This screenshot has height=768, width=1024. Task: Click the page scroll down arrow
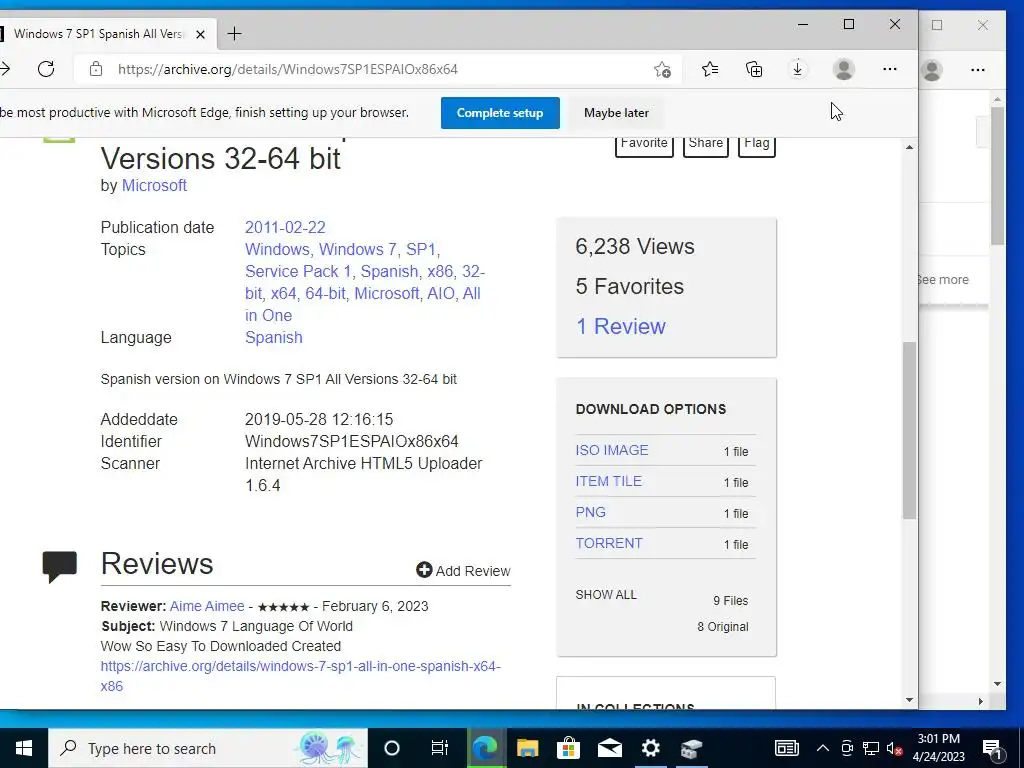[x=910, y=699]
